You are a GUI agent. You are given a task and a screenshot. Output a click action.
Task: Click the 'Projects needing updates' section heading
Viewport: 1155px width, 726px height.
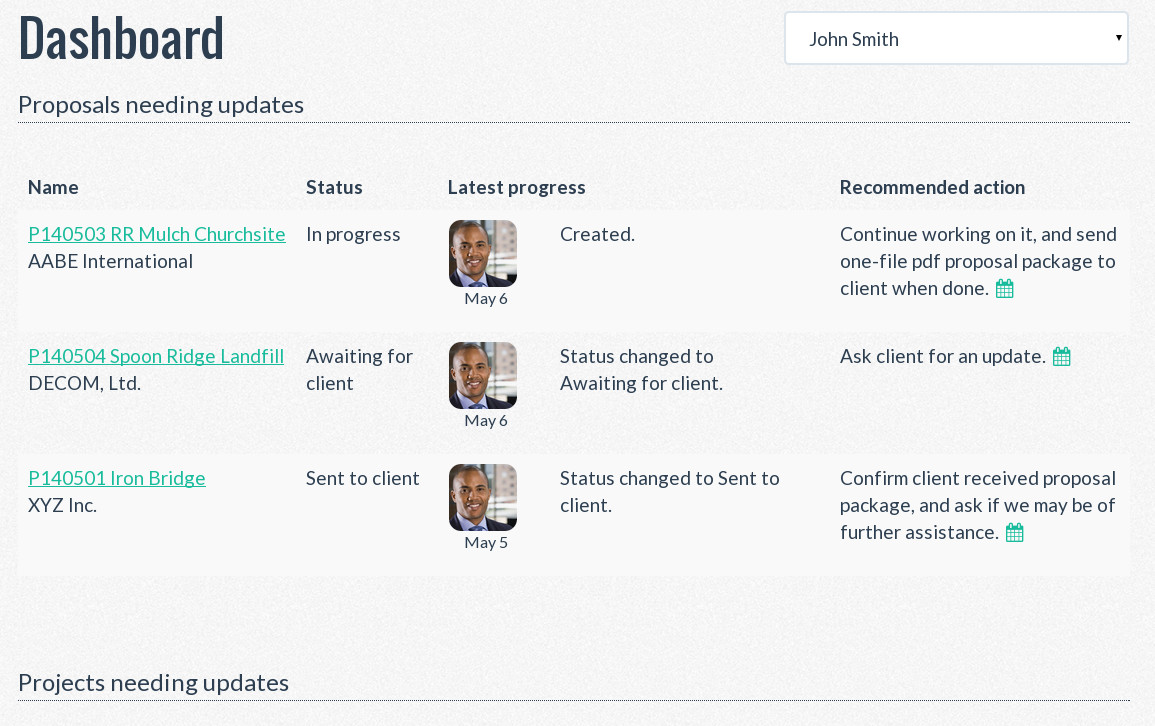(154, 683)
